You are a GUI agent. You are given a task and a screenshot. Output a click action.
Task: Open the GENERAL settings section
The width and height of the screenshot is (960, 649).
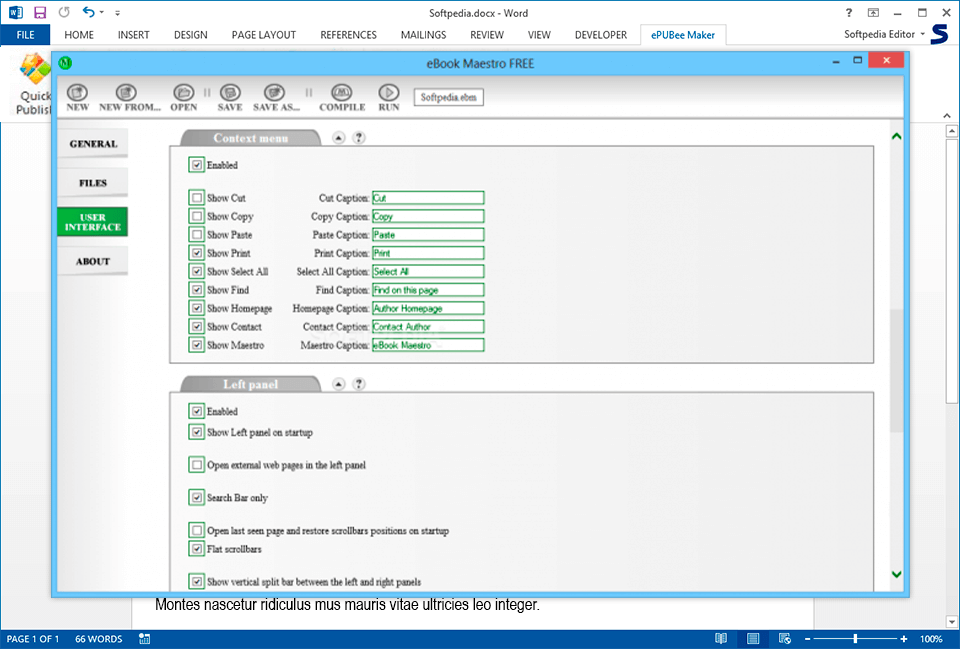pos(93,144)
